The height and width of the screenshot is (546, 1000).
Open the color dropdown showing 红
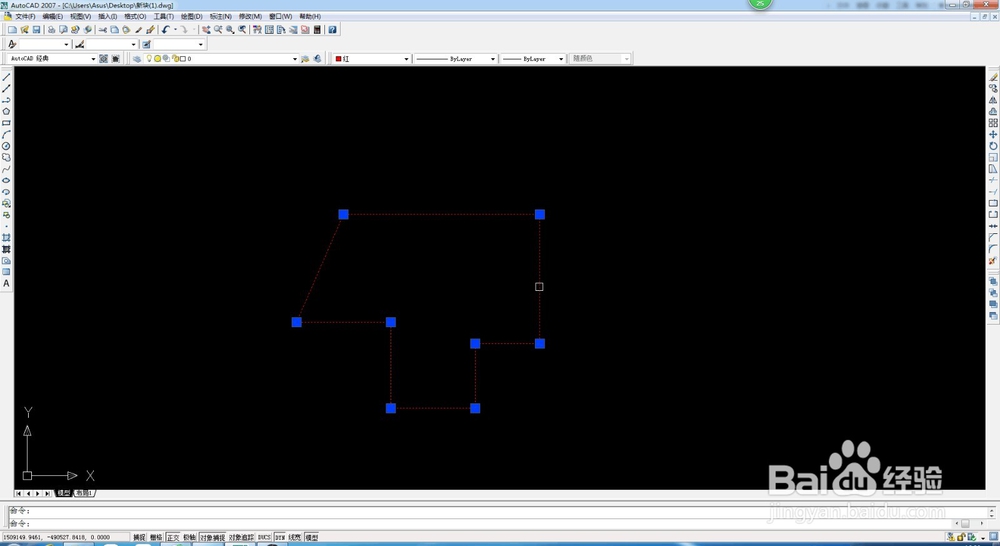406,59
